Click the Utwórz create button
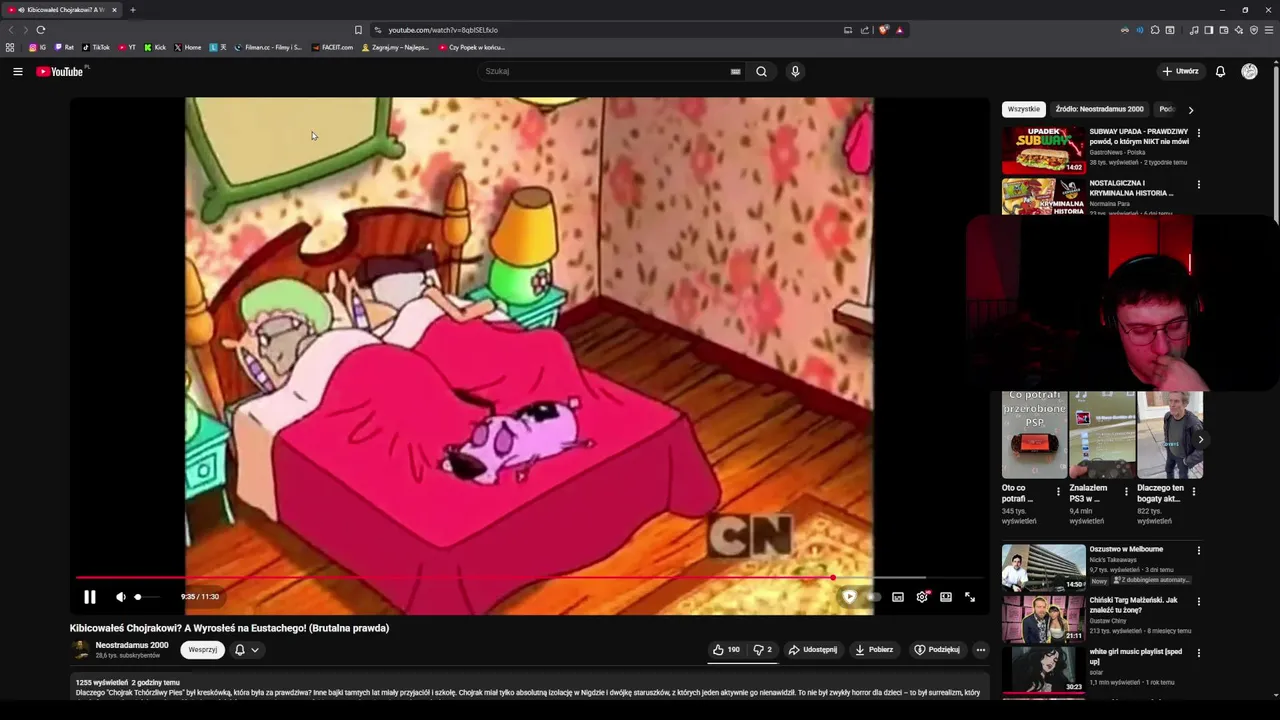 1180,71
